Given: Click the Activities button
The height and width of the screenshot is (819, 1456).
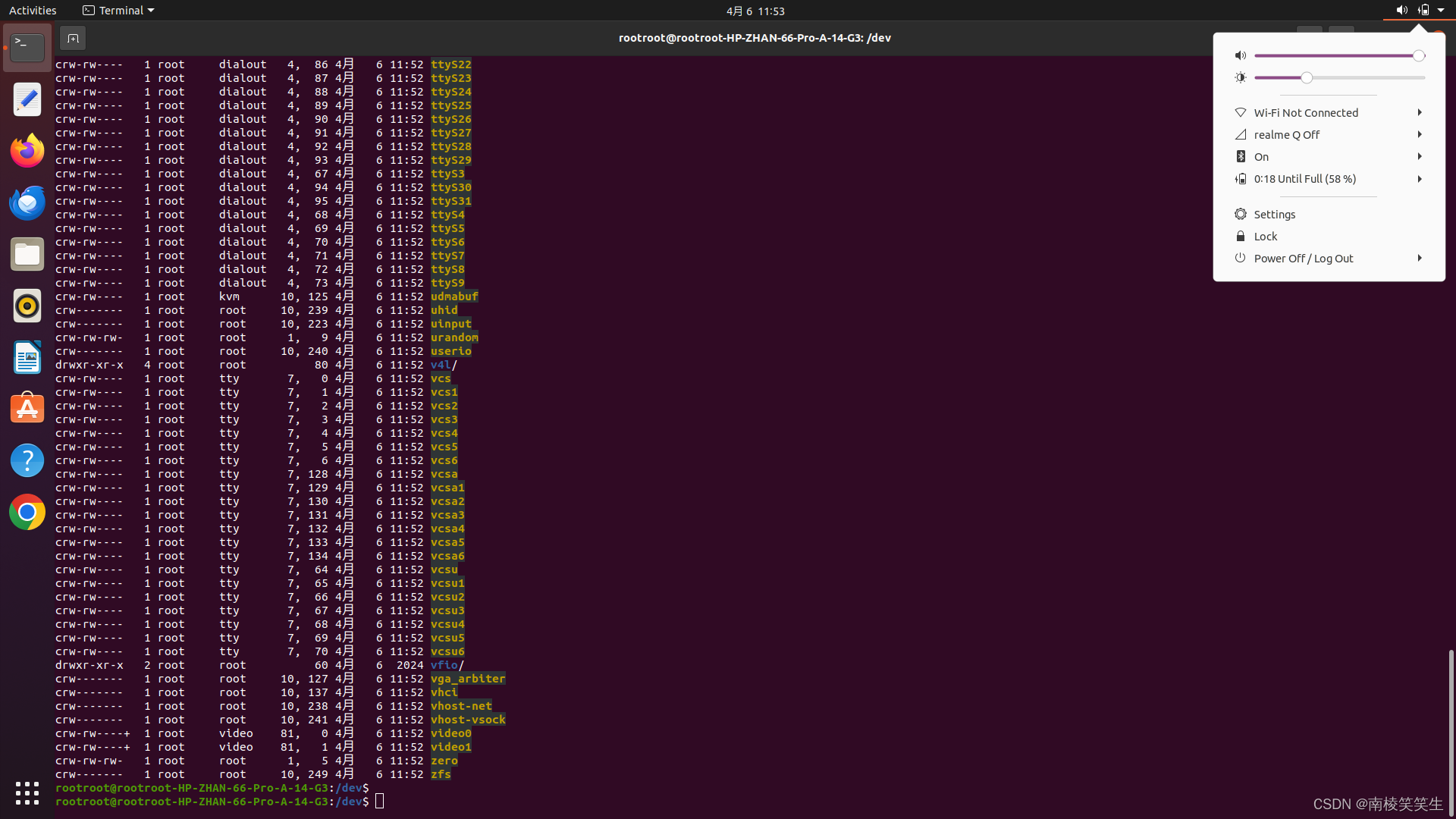Looking at the screenshot, I should click(33, 11).
